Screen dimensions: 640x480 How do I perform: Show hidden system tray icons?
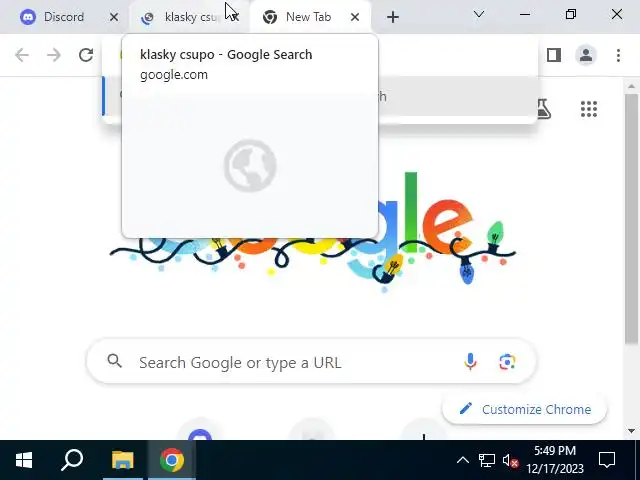pos(462,460)
